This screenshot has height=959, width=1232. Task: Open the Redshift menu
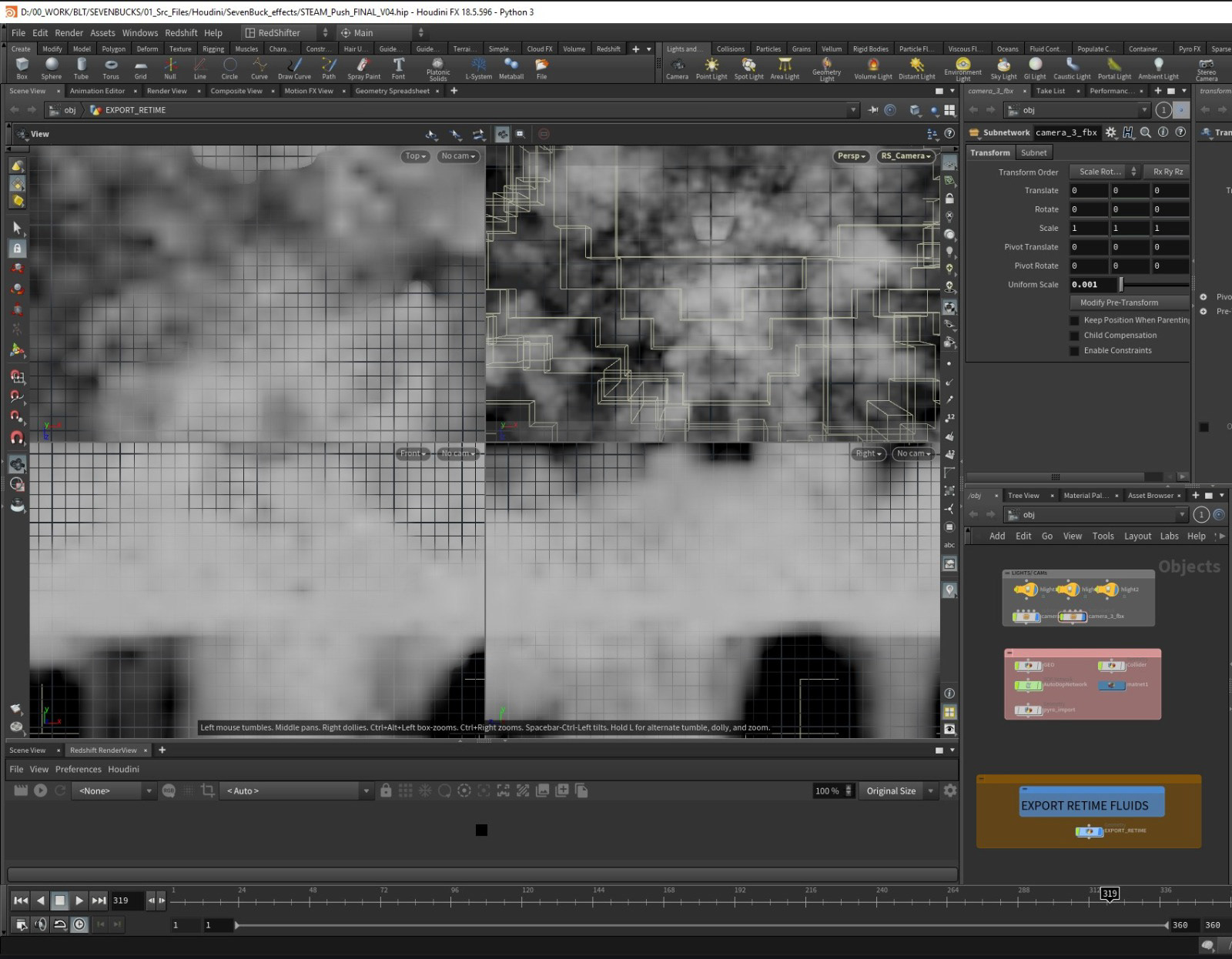[x=181, y=33]
